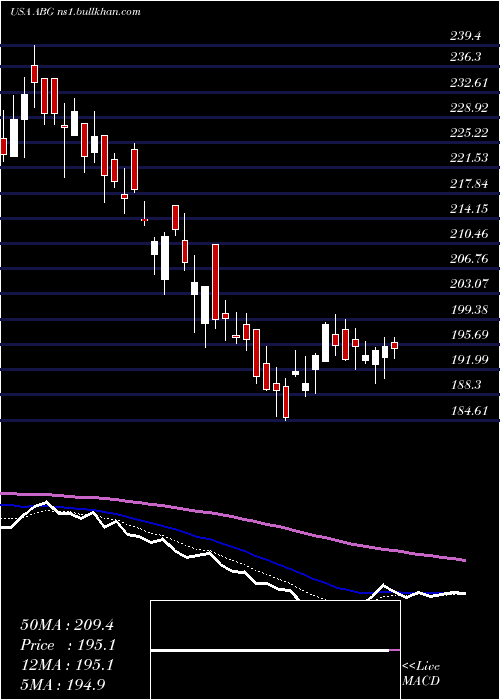Select the 232.61 price level label
Screen dimensions: 500x700
coord(468,83)
